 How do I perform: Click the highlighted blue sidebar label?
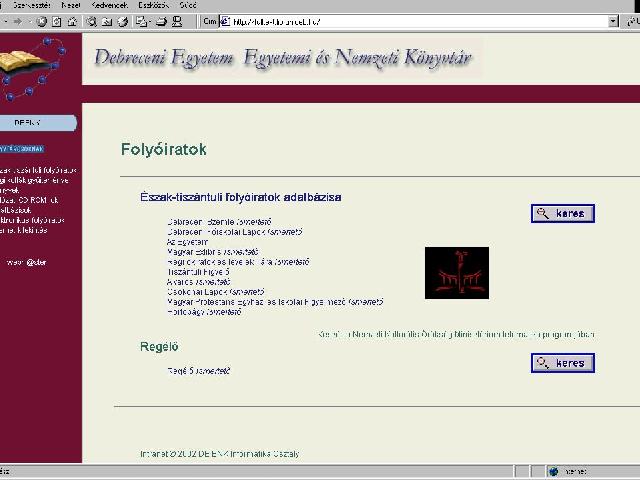coord(22,149)
